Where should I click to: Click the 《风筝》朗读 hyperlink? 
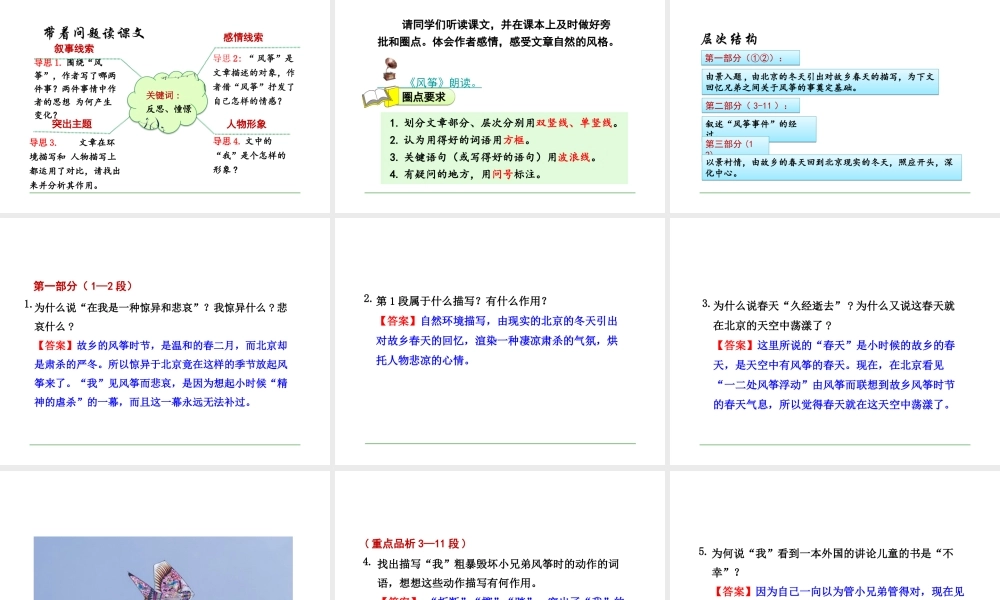[x=443, y=83]
